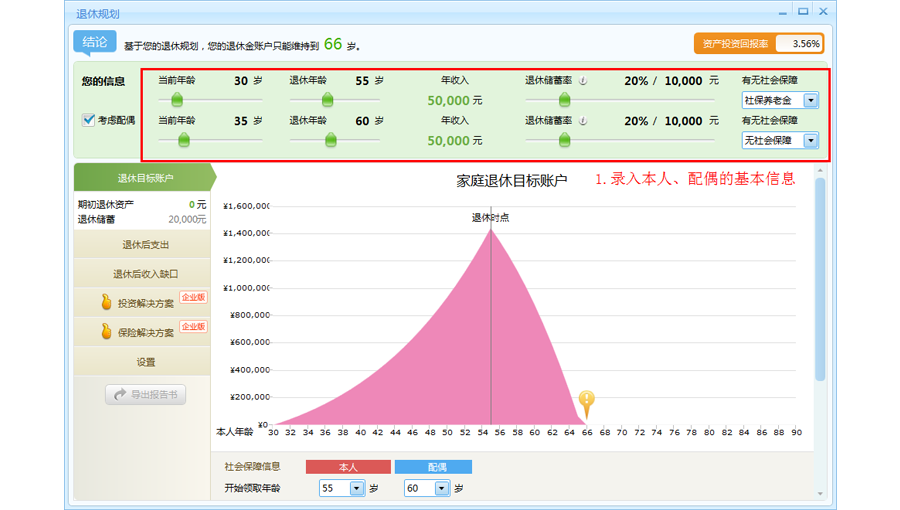Screen dimensions: 900x510
Task: Expand the 配偶 start-age dropdown showing 60
Action: pyautogui.click(x=441, y=489)
